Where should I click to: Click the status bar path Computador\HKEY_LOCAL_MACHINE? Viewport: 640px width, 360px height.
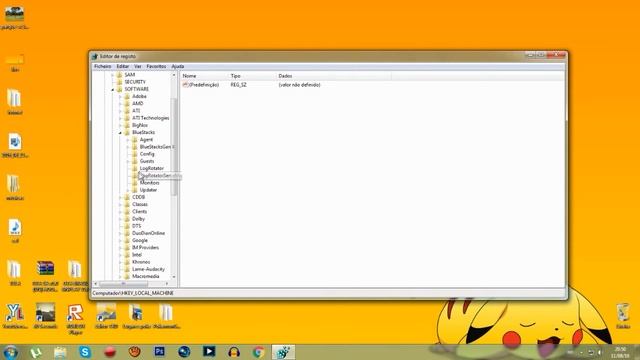133,293
